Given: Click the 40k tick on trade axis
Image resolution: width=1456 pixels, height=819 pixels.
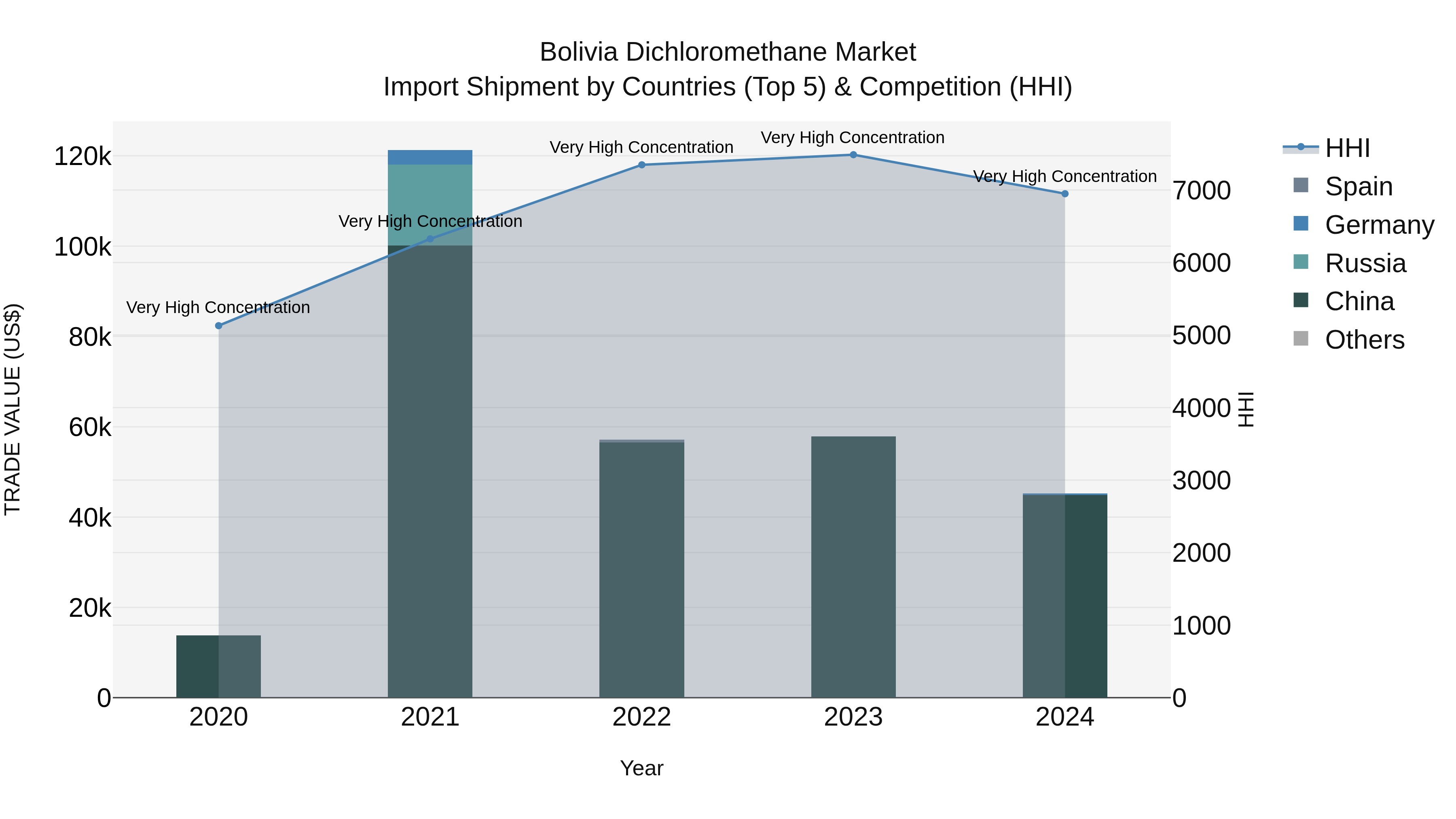Looking at the screenshot, I should coord(90,518).
